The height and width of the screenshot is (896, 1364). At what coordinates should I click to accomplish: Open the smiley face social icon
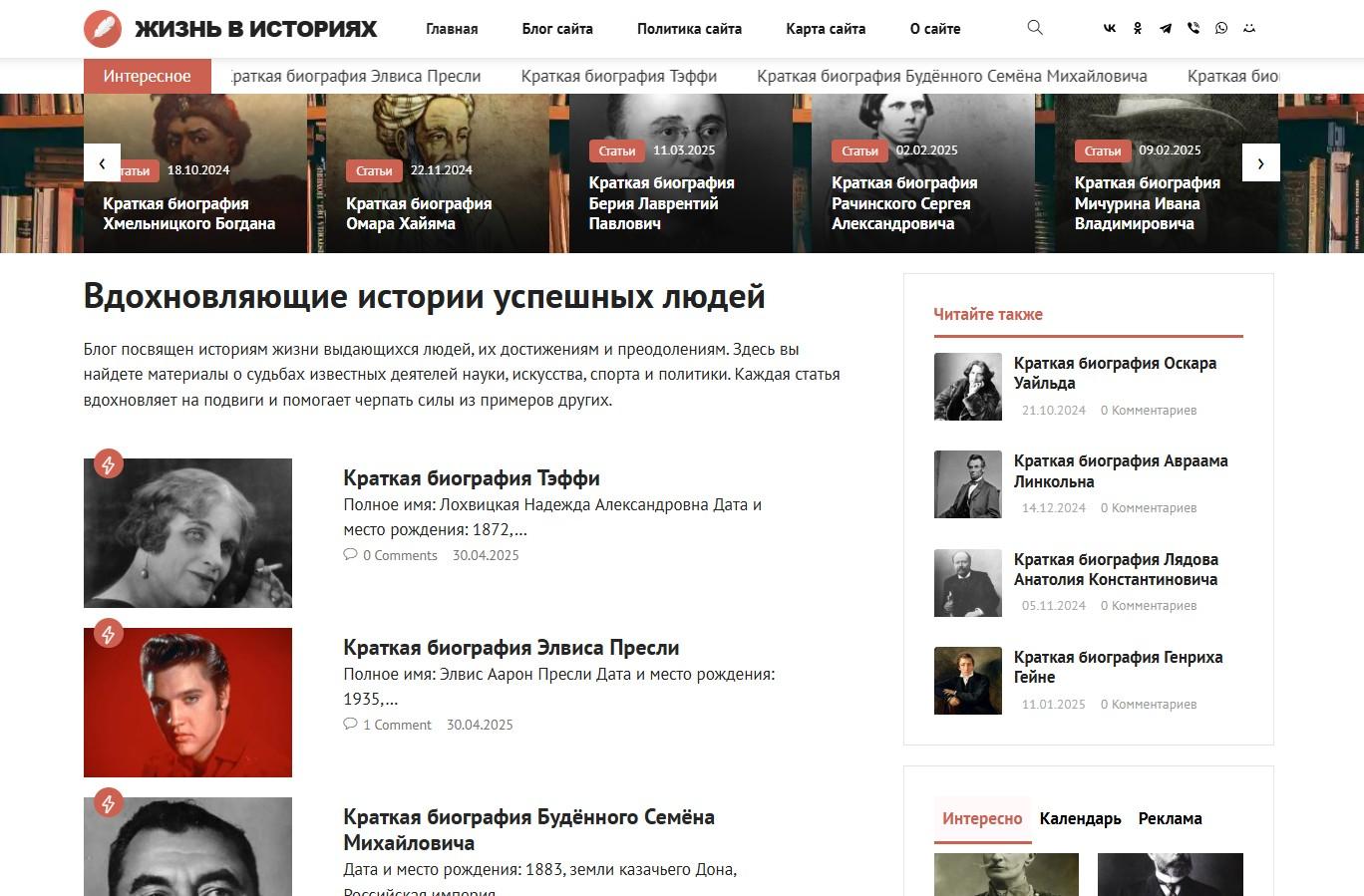[1249, 28]
